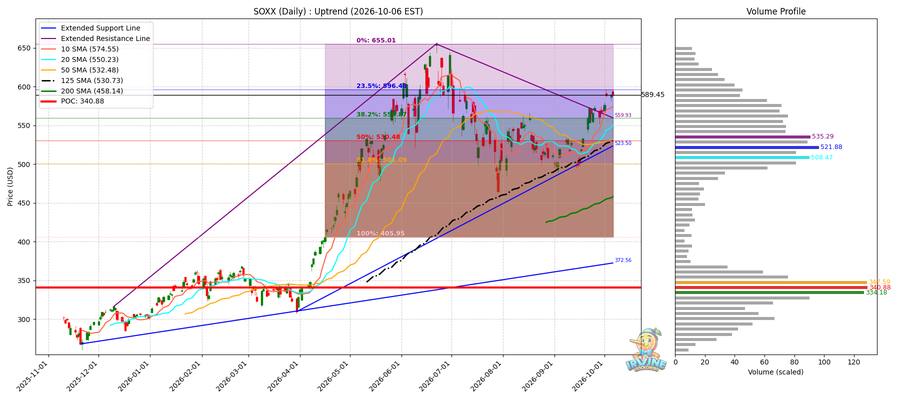Click the 20 tick on volume axis
This screenshot has height=400, width=900.
pyautogui.click(x=705, y=362)
